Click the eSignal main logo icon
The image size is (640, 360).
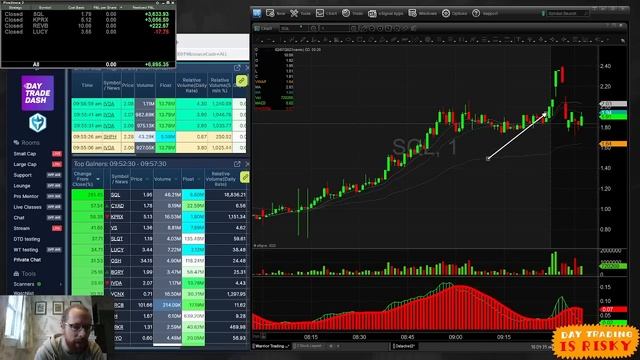click(257, 13)
